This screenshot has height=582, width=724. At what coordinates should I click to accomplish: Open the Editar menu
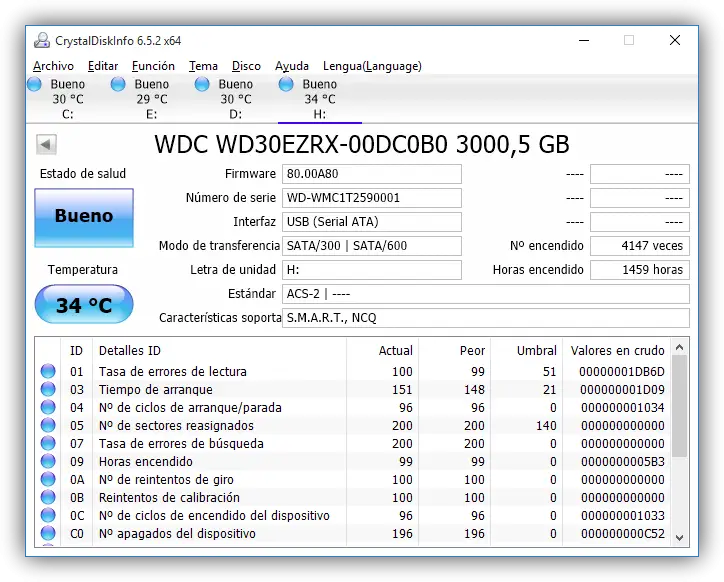[103, 66]
